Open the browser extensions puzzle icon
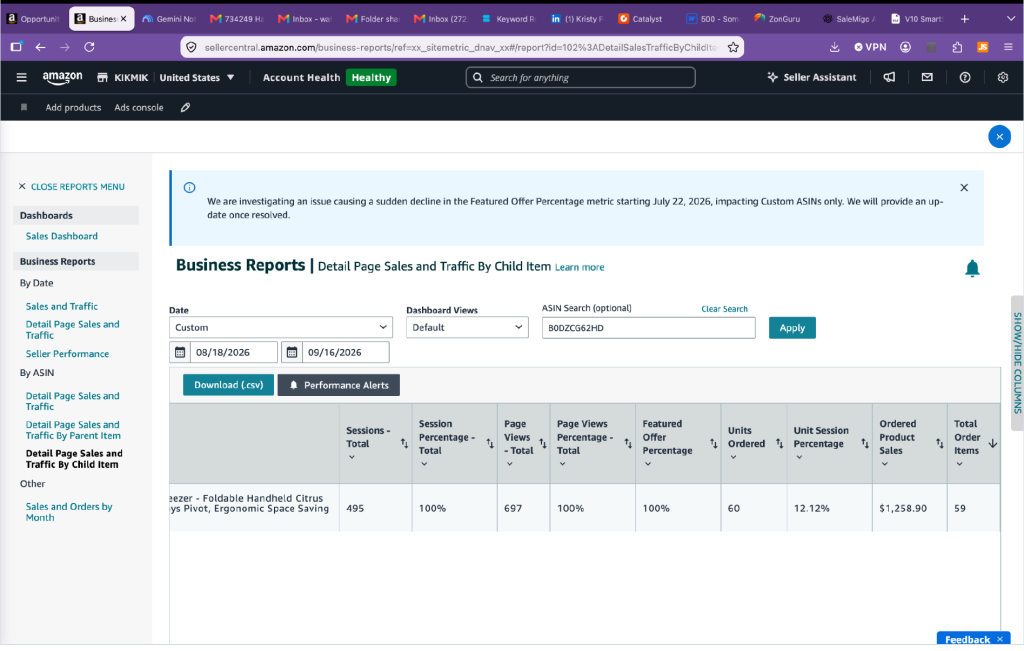Viewport: 1024px width, 651px height. coord(957,47)
